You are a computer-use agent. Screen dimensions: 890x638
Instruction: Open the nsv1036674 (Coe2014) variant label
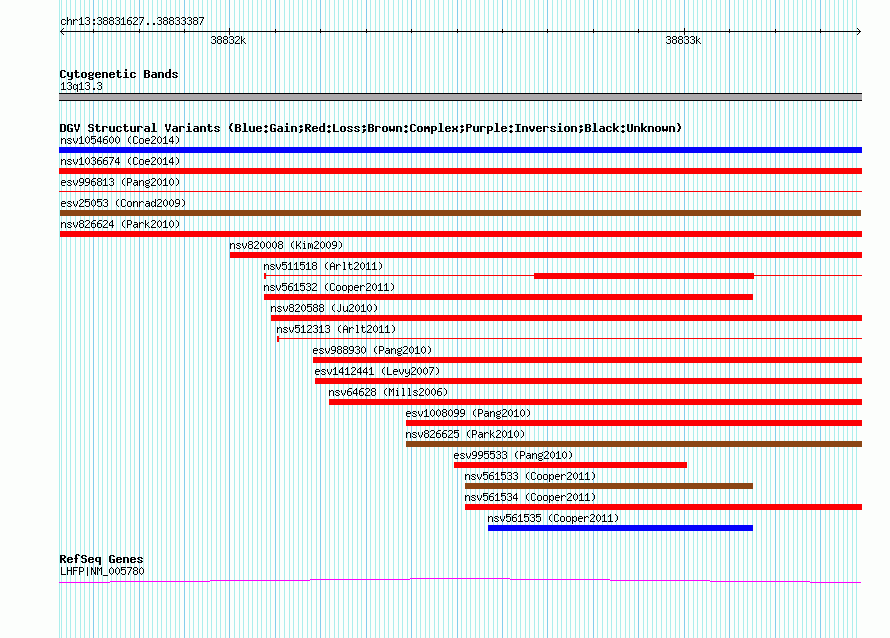[x=120, y=161]
